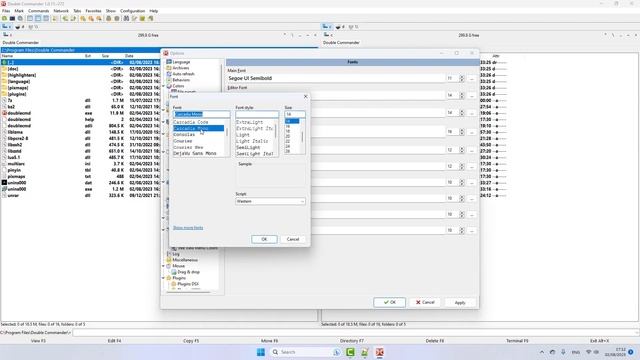This screenshot has height=360, width=640.
Task: Select Cascadia Code in the font list
Action: coord(191,122)
